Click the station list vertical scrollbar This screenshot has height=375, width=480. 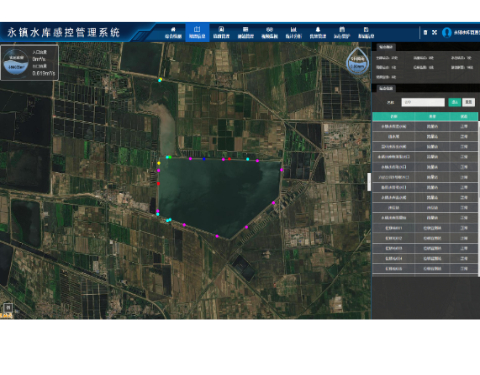click(x=479, y=197)
